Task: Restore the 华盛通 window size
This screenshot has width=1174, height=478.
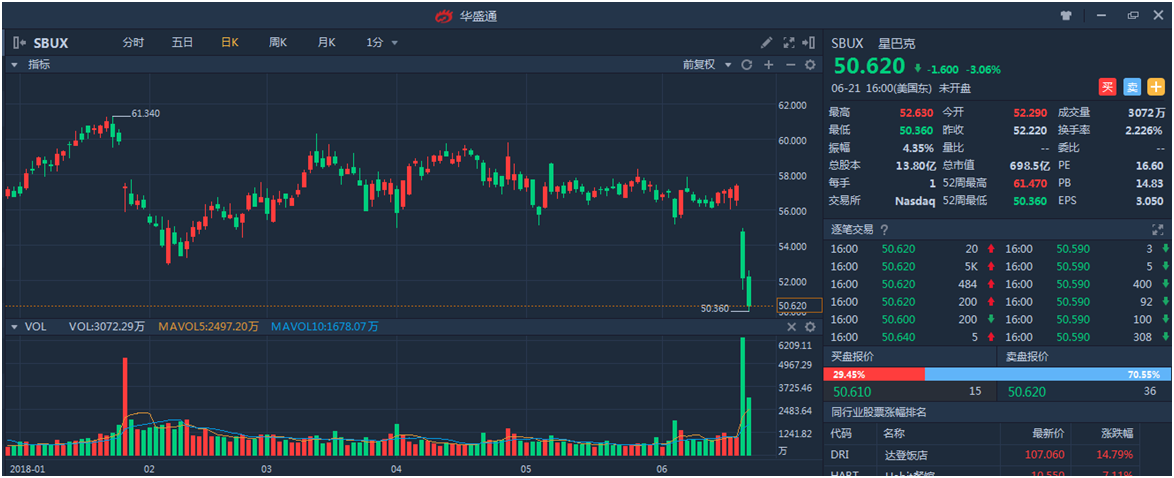Action: [1133, 15]
